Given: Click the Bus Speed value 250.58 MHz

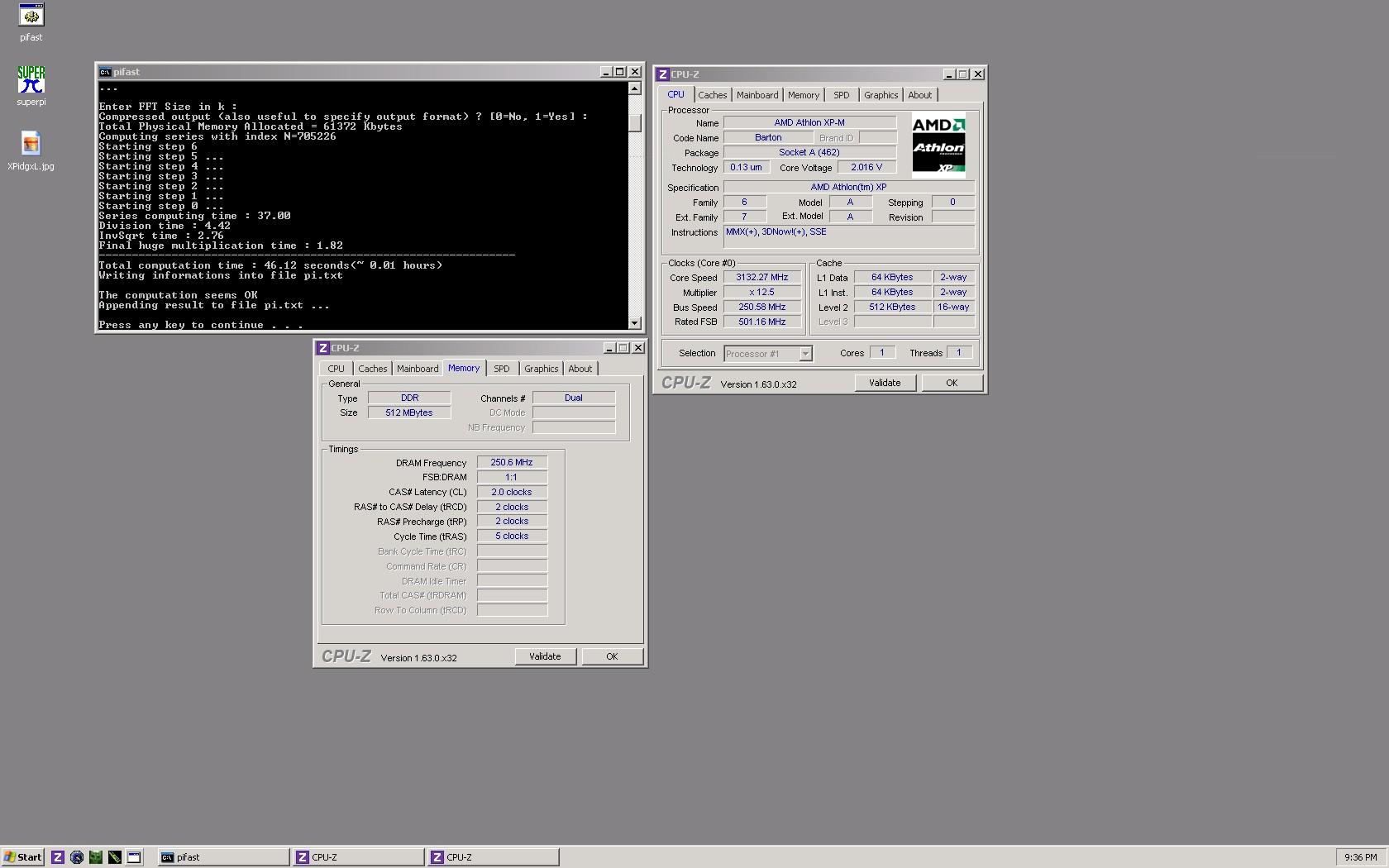Looking at the screenshot, I should (762, 308).
